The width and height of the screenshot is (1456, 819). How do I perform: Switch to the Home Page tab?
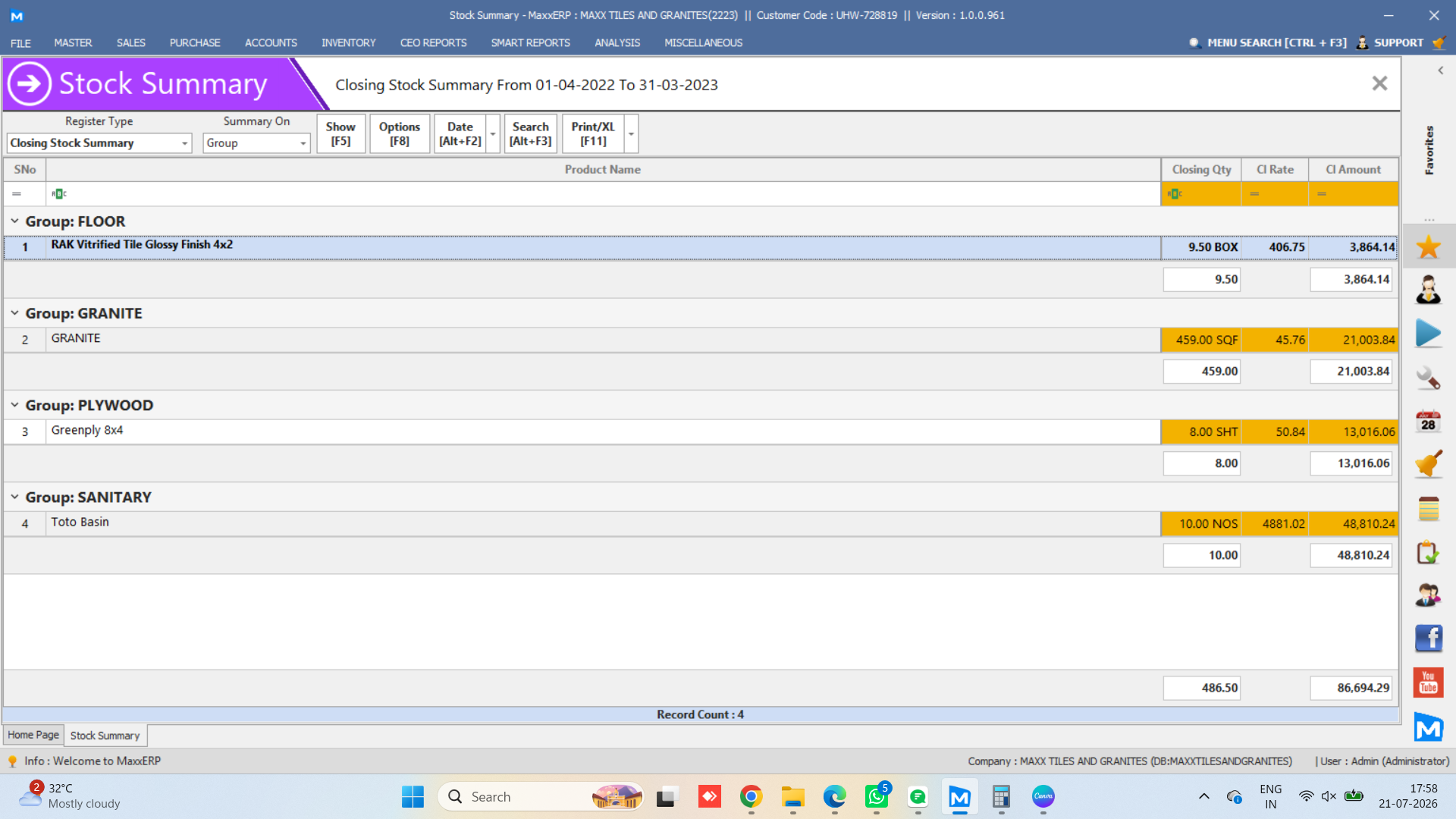point(33,735)
